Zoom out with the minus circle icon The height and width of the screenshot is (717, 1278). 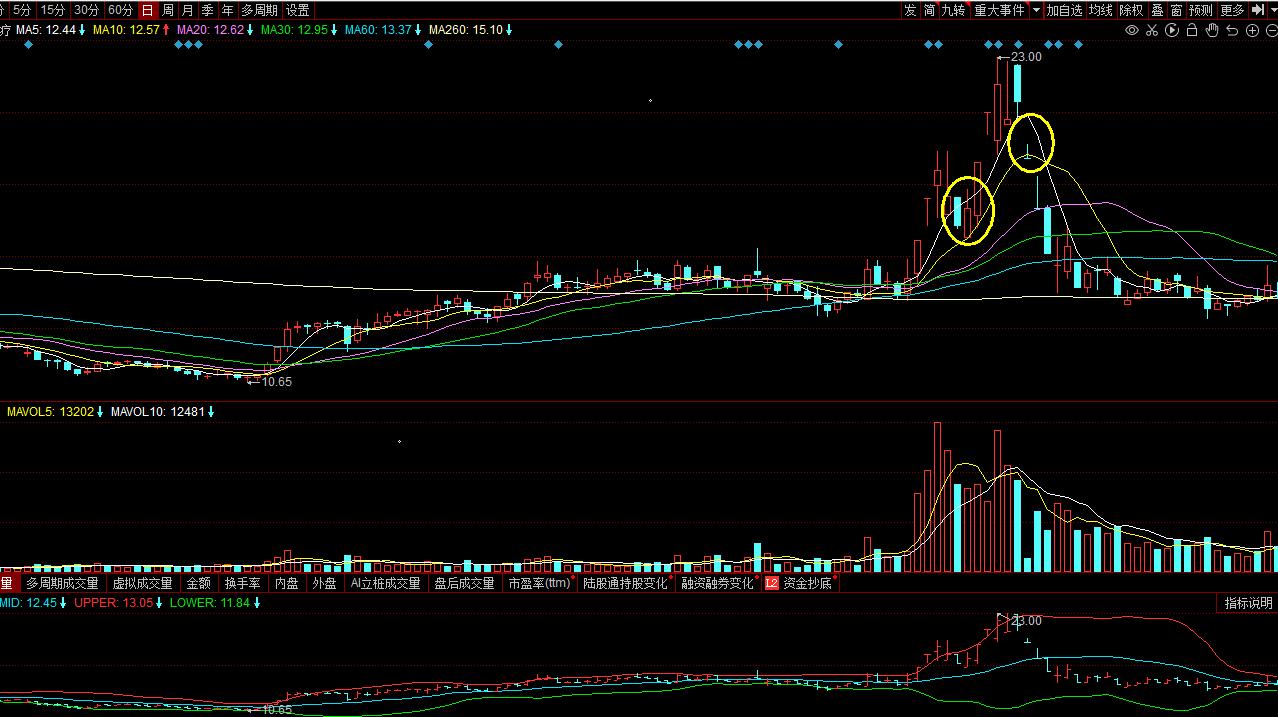click(x=1270, y=30)
